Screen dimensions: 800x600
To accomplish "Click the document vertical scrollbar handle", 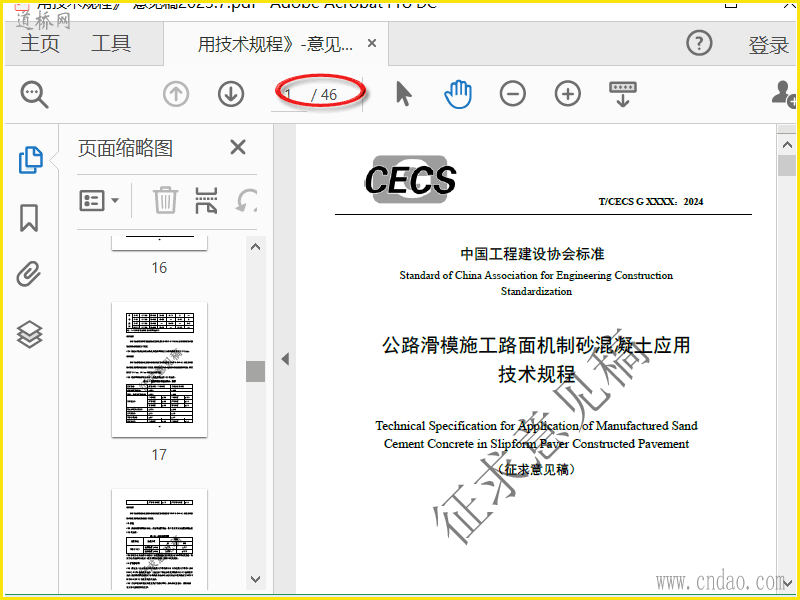I will click(787, 166).
